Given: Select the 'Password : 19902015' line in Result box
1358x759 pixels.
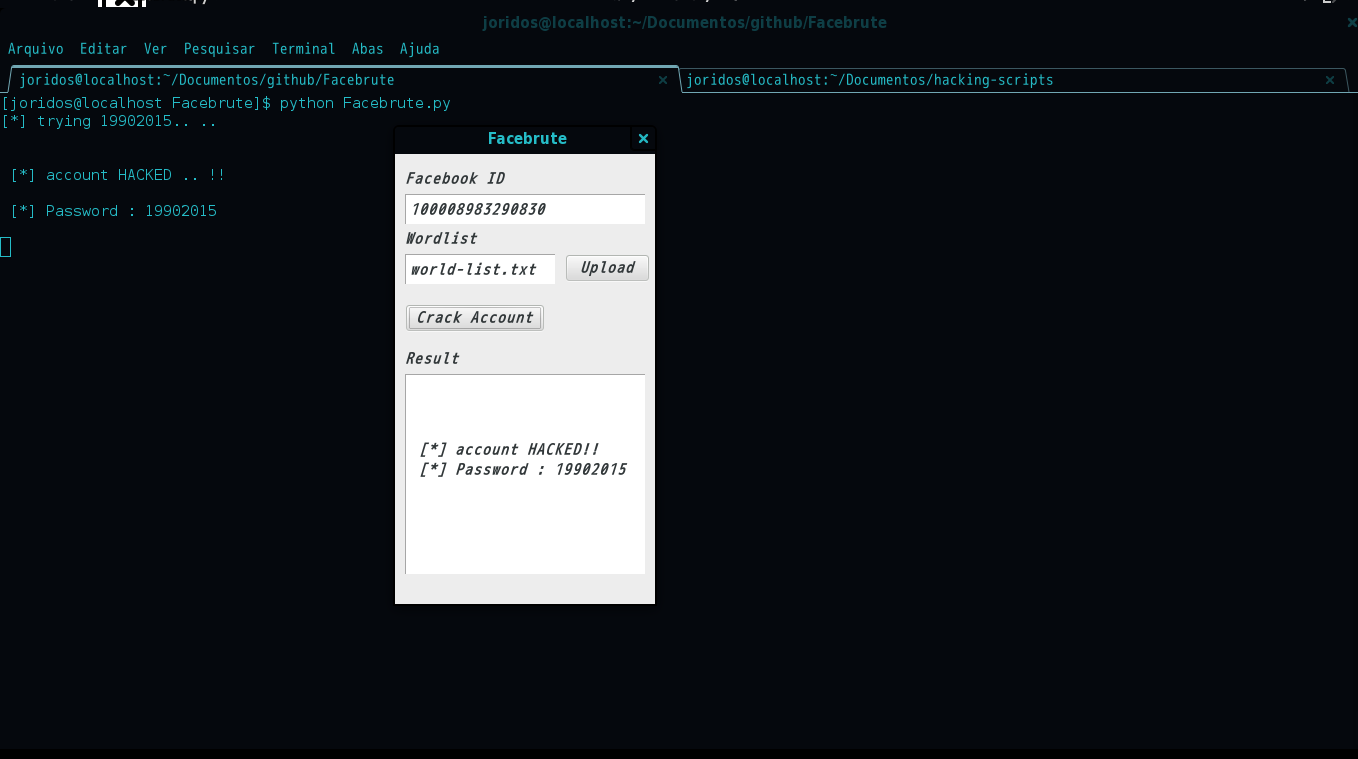Looking at the screenshot, I should pos(523,470).
